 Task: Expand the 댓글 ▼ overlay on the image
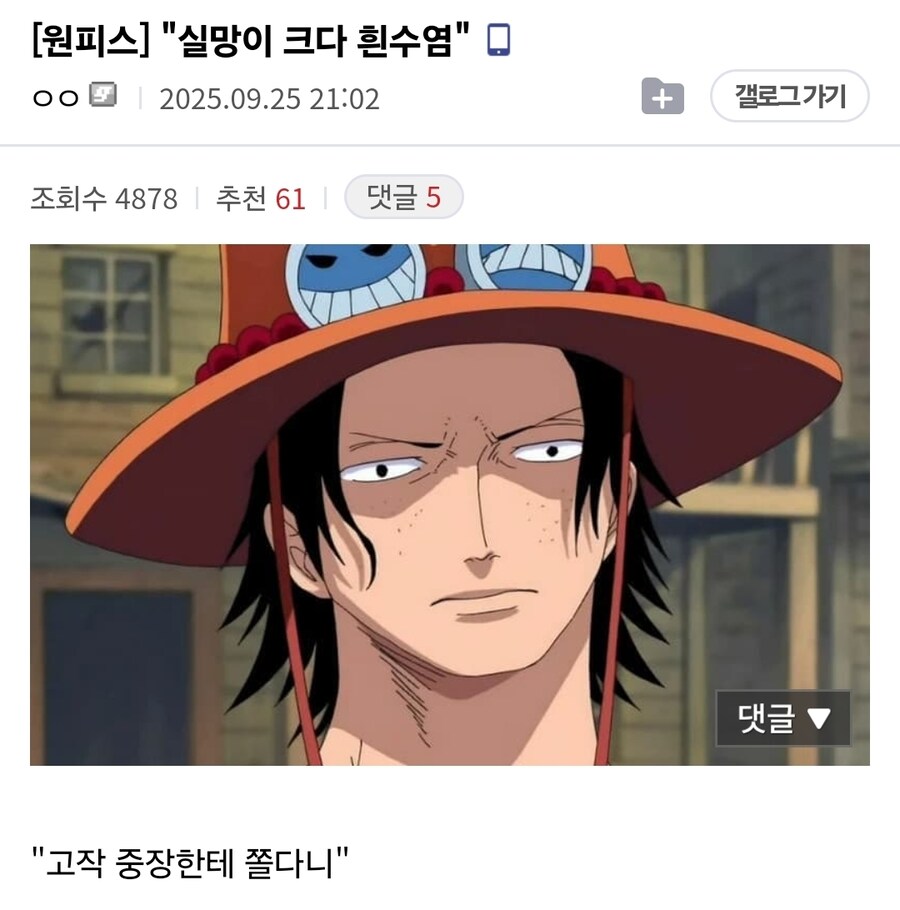[x=783, y=718]
